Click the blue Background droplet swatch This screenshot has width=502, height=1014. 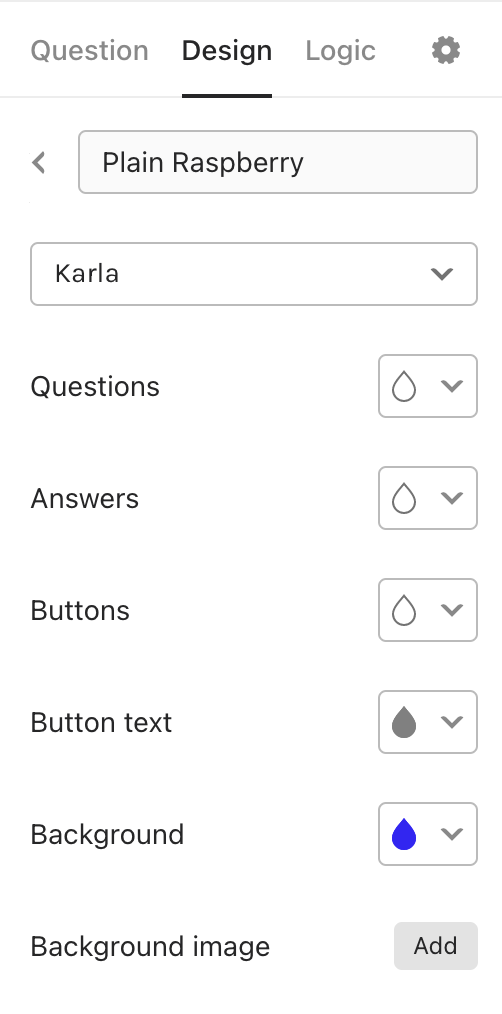(404, 834)
